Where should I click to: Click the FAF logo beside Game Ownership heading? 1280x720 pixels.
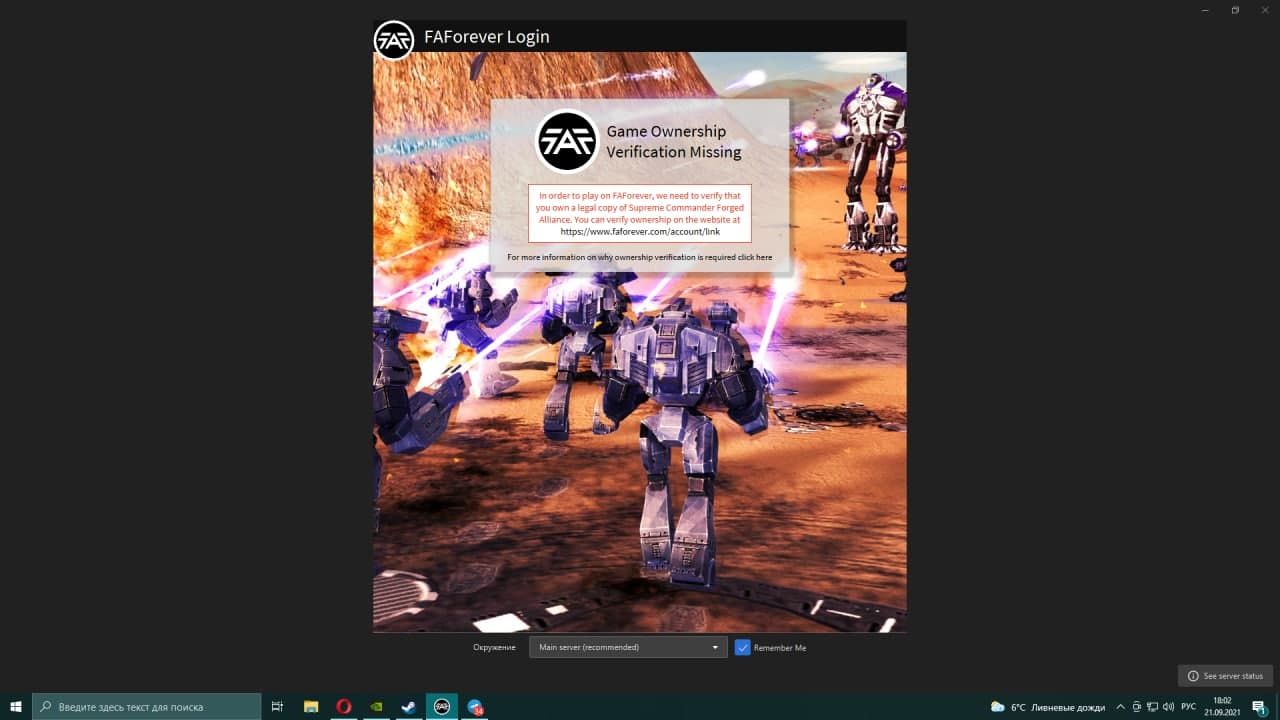[567, 141]
